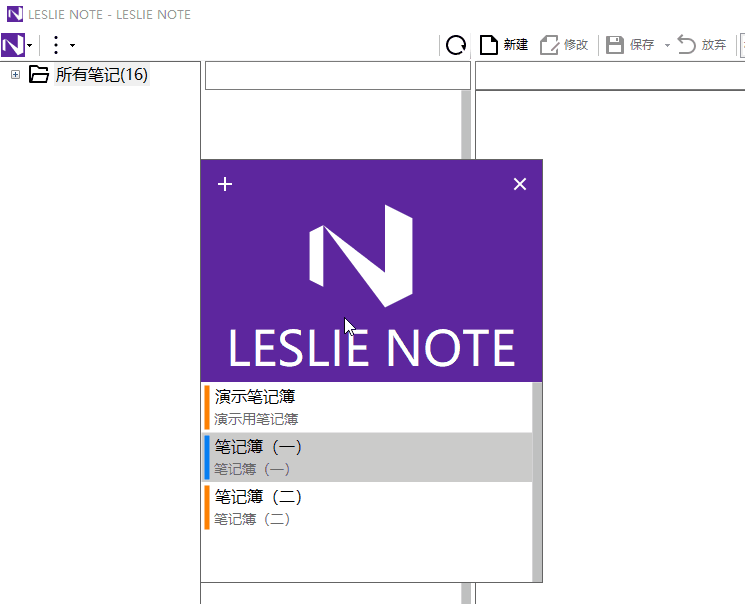Expand the 所有笔记(16) tree node

[16, 75]
